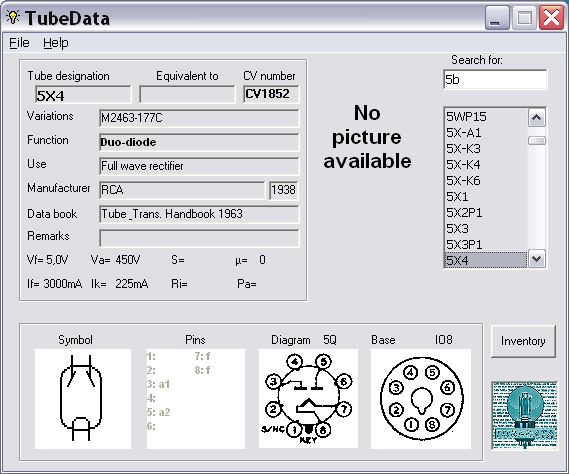Click the tube logo image below Inventory
The width and height of the screenshot is (569, 474).
(524, 416)
